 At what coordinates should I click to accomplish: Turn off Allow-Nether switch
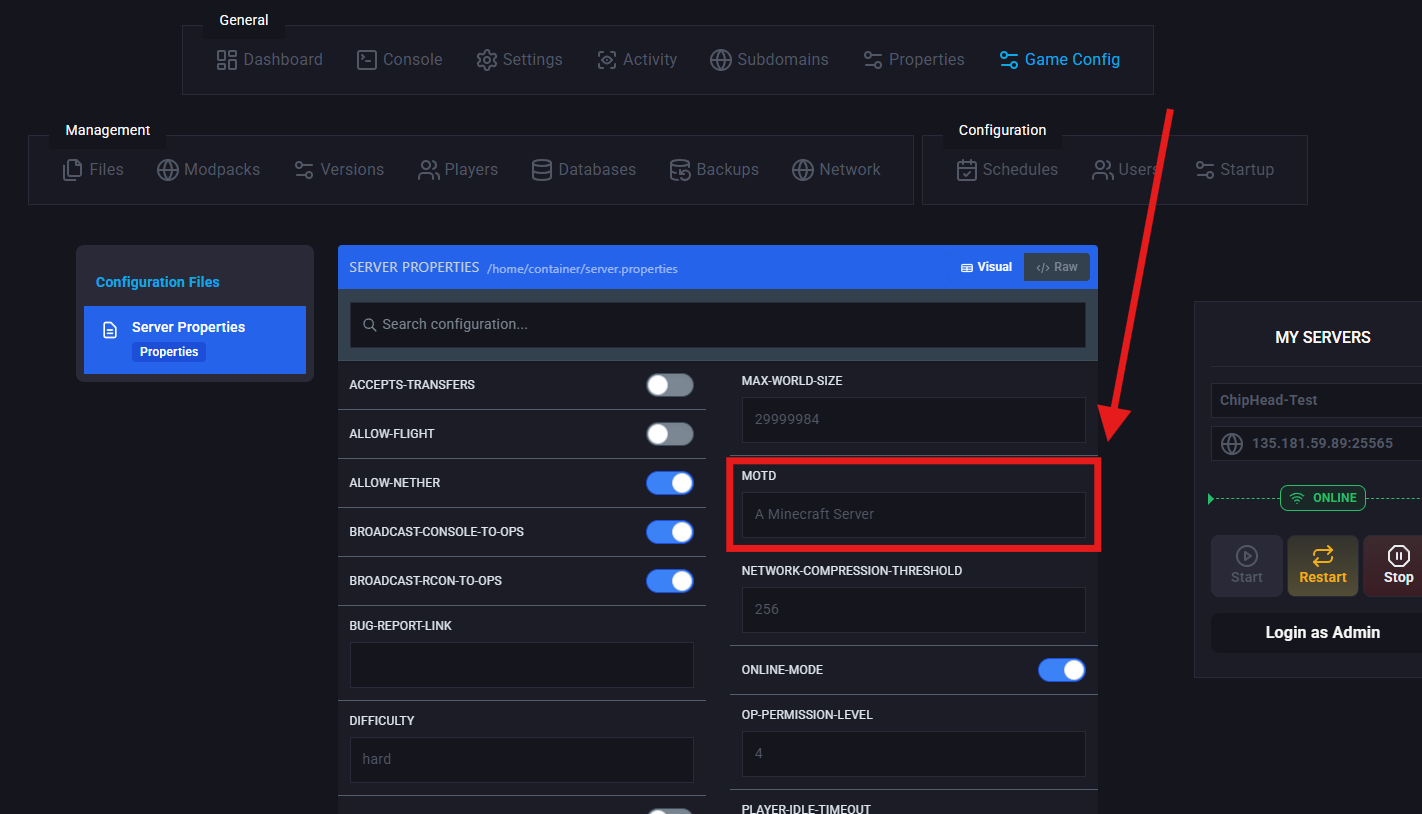(669, 483)
